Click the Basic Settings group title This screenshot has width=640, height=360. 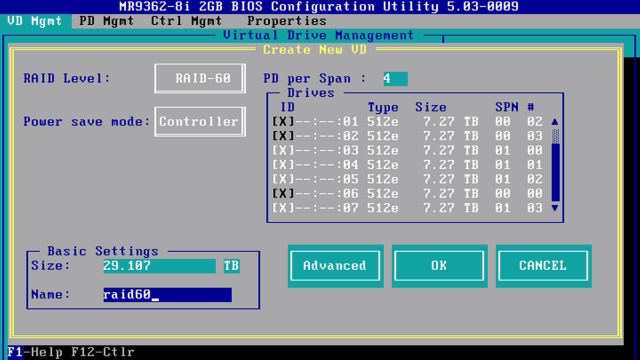click(x=103, y=251)
